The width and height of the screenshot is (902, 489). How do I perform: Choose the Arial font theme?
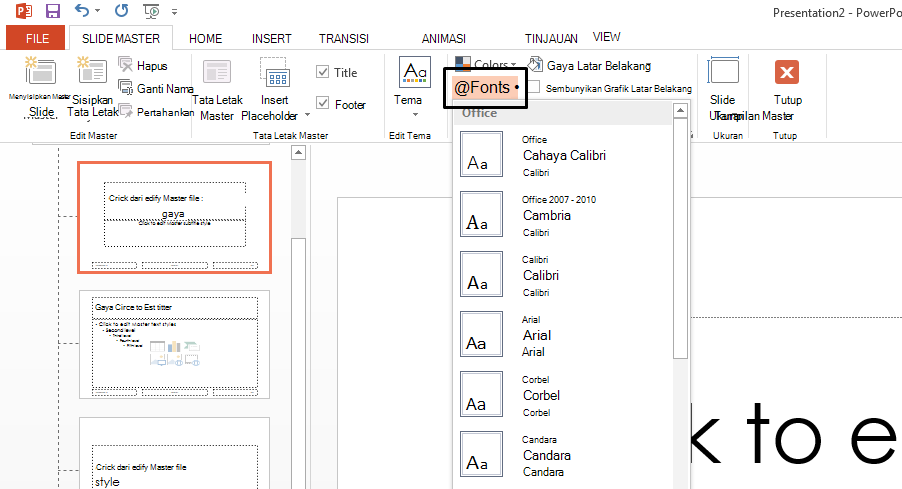click(563, 334)
